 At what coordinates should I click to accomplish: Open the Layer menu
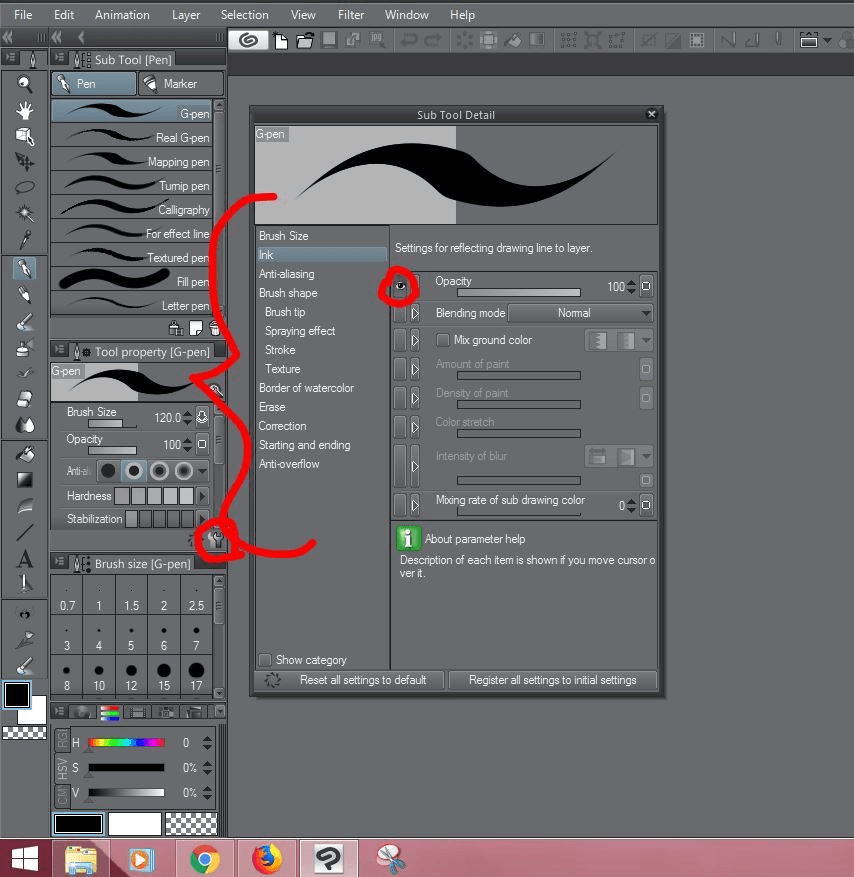[186, 15]
